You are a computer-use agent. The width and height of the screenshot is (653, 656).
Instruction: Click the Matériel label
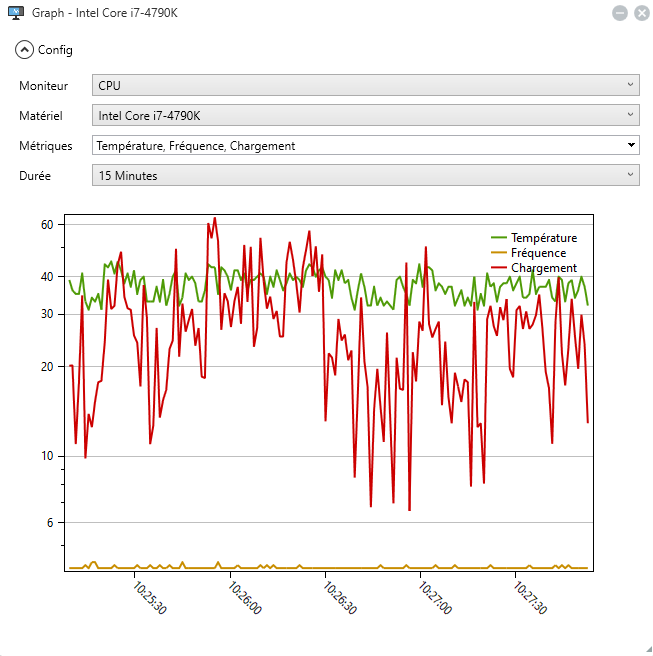coord(41,116)
